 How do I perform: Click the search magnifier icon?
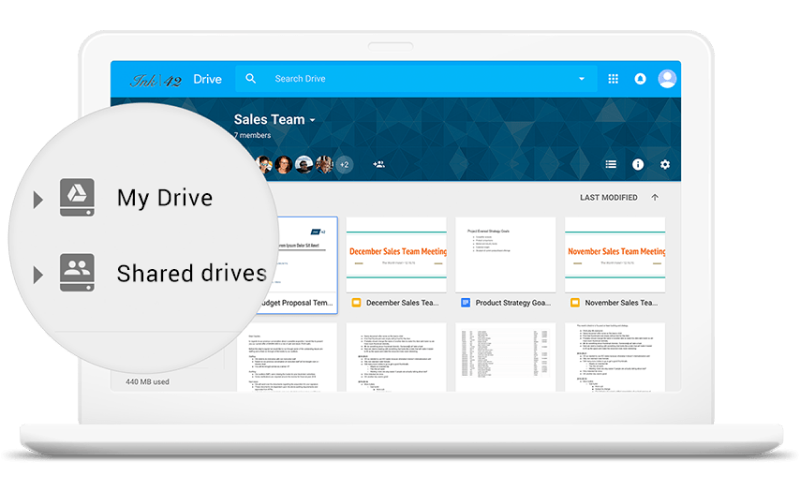(251, 79)
